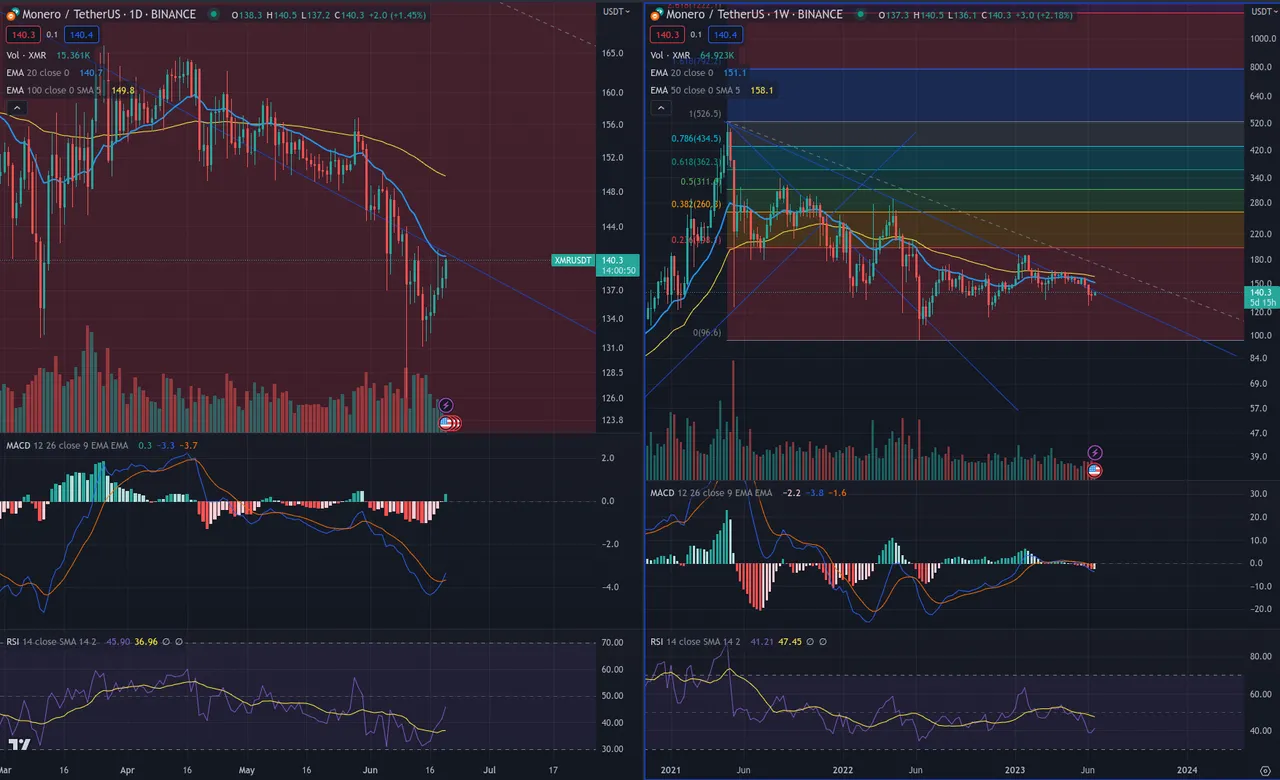This screenshot has width=1280, height=780.
Task: Click the +3.0 (+2.18%) change value on the 1W chart
Action: (x=1044, y=15)
